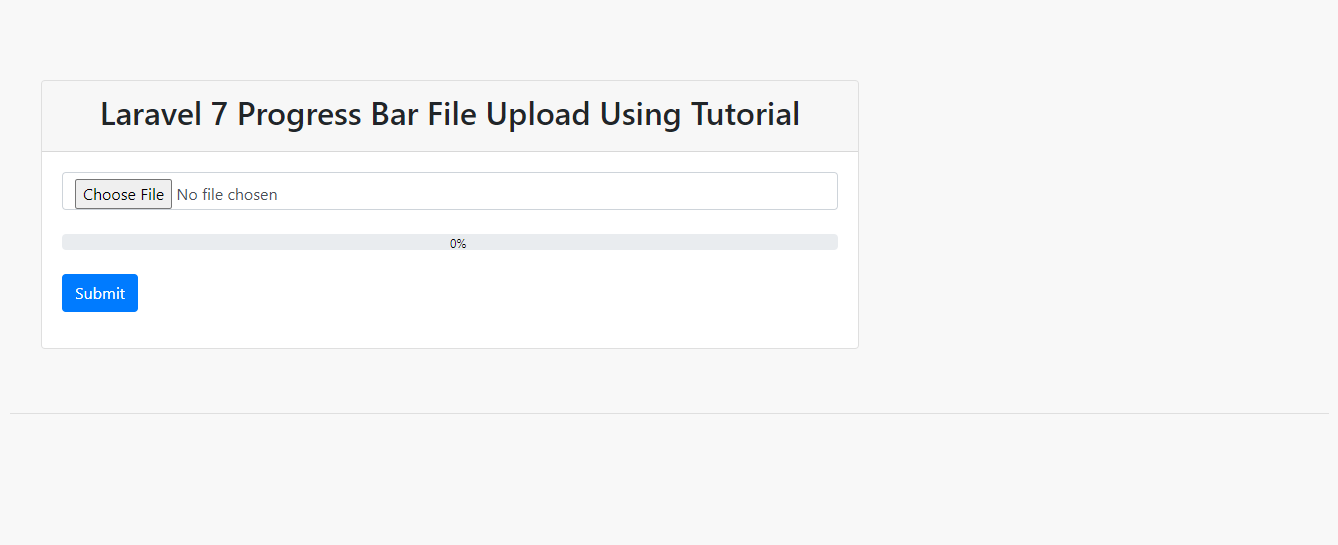Click the right end of the gray progress bar
Screen dimensions: 1338x545
coord(829,242)
